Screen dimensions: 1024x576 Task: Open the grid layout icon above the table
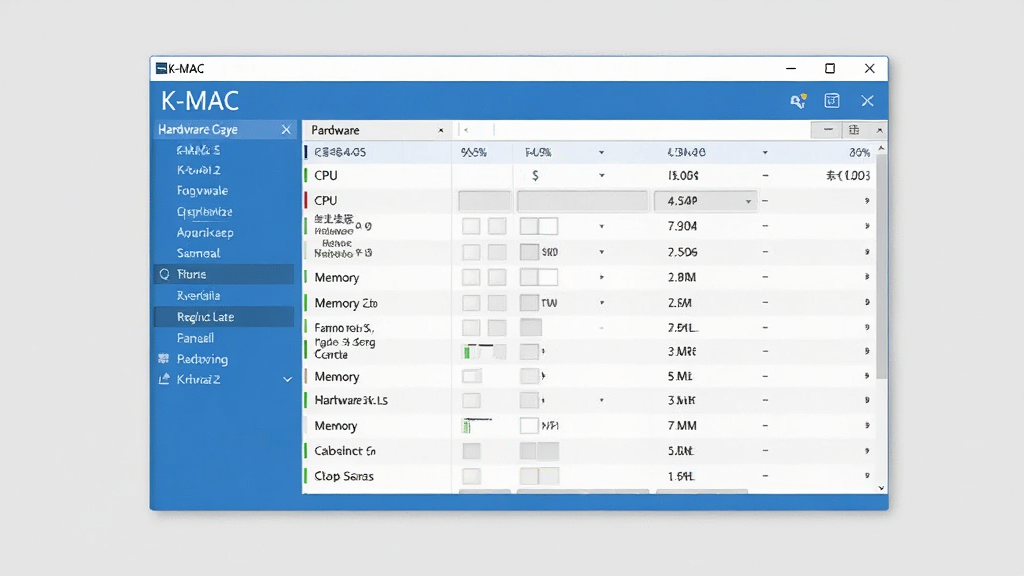pos(854,130)
